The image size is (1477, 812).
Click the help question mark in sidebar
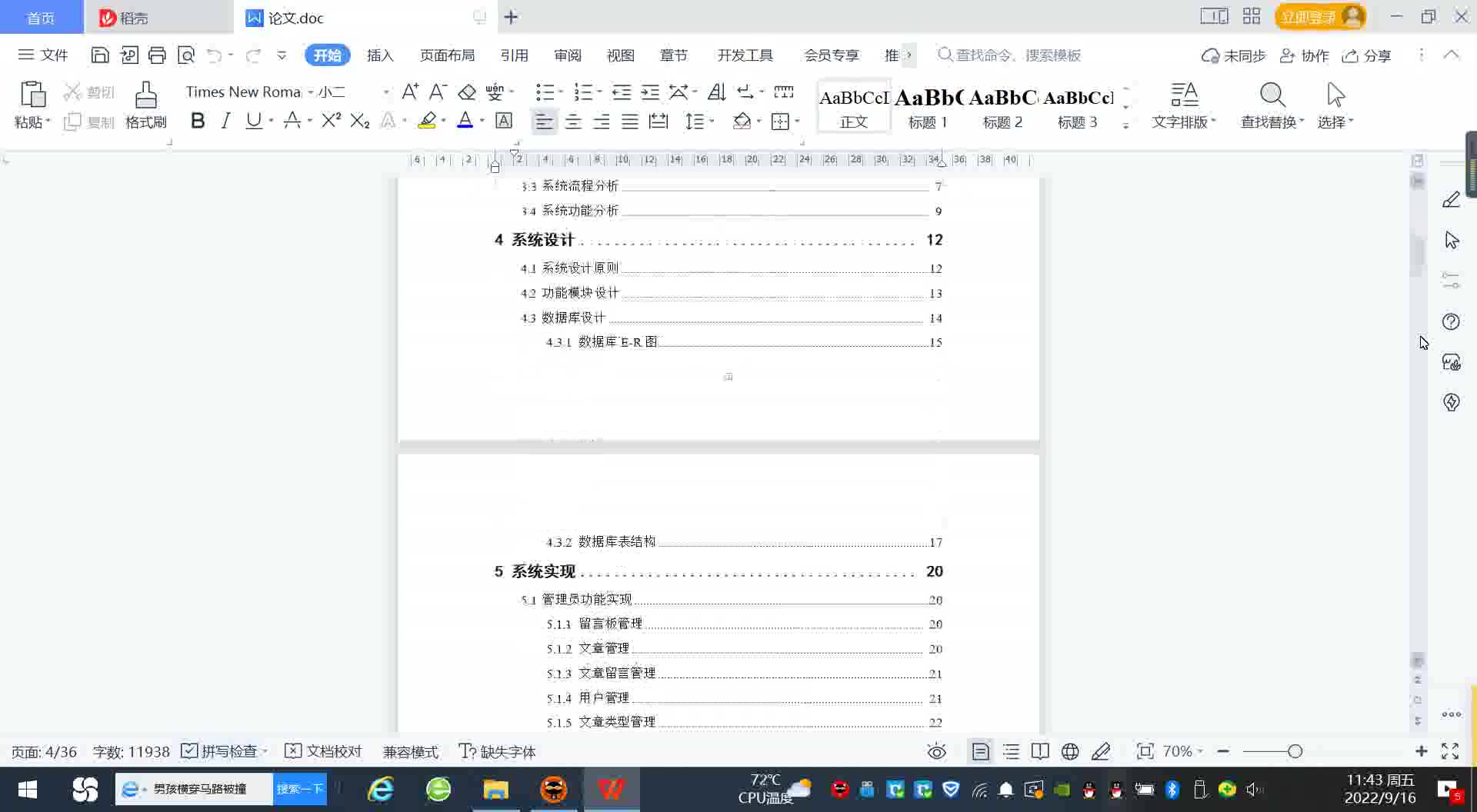[x=1451, y=321]
